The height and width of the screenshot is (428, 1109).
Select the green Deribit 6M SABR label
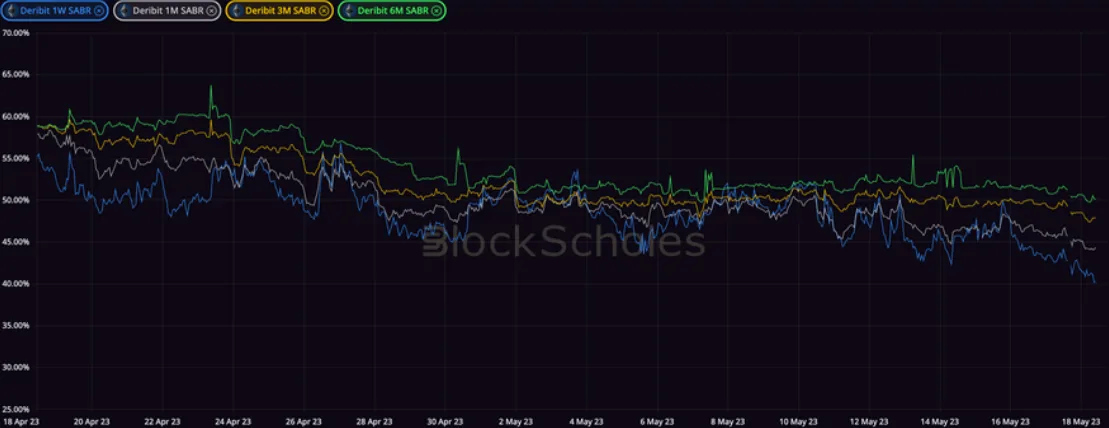394,11
